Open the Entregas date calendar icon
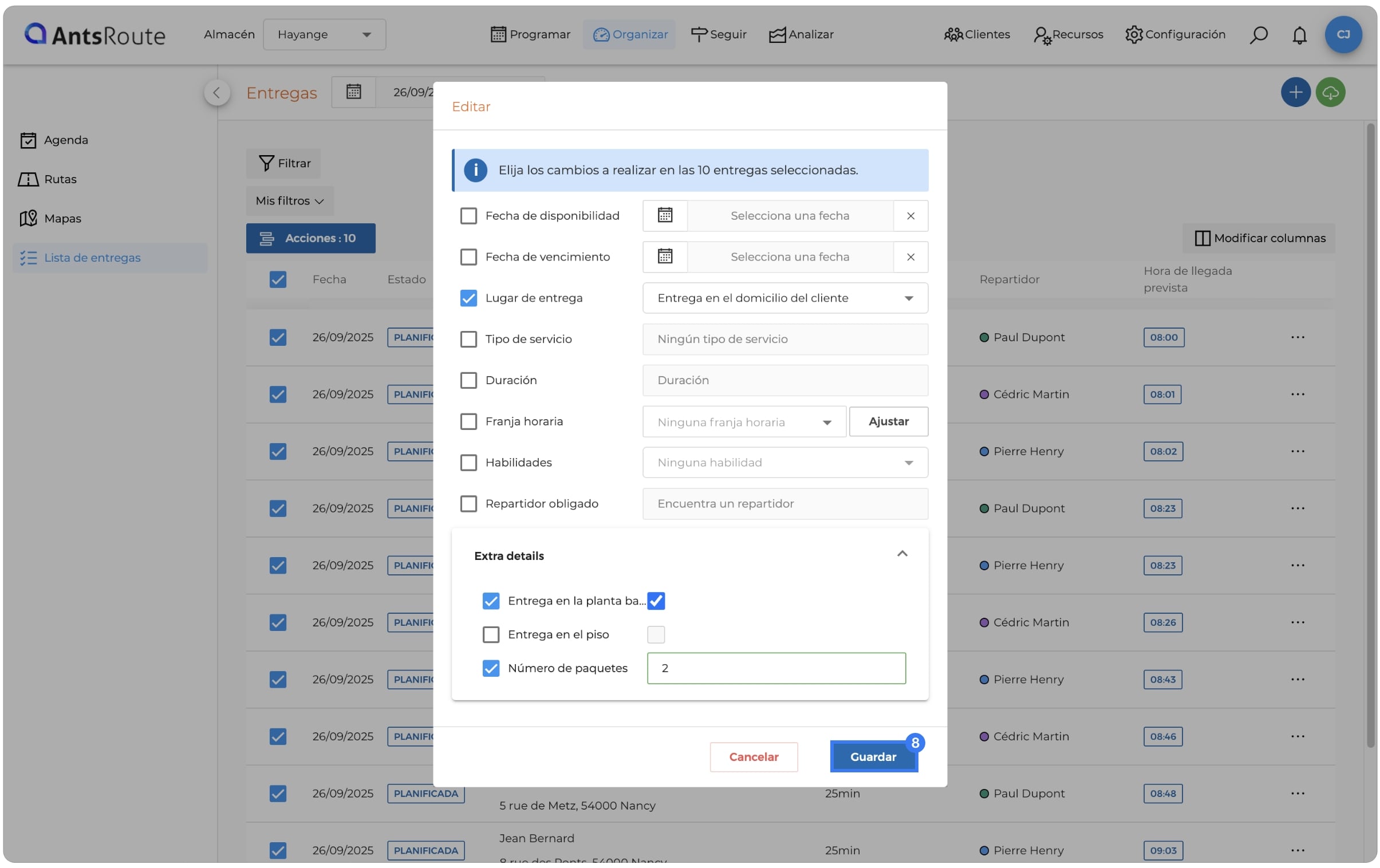 point(354,92)
